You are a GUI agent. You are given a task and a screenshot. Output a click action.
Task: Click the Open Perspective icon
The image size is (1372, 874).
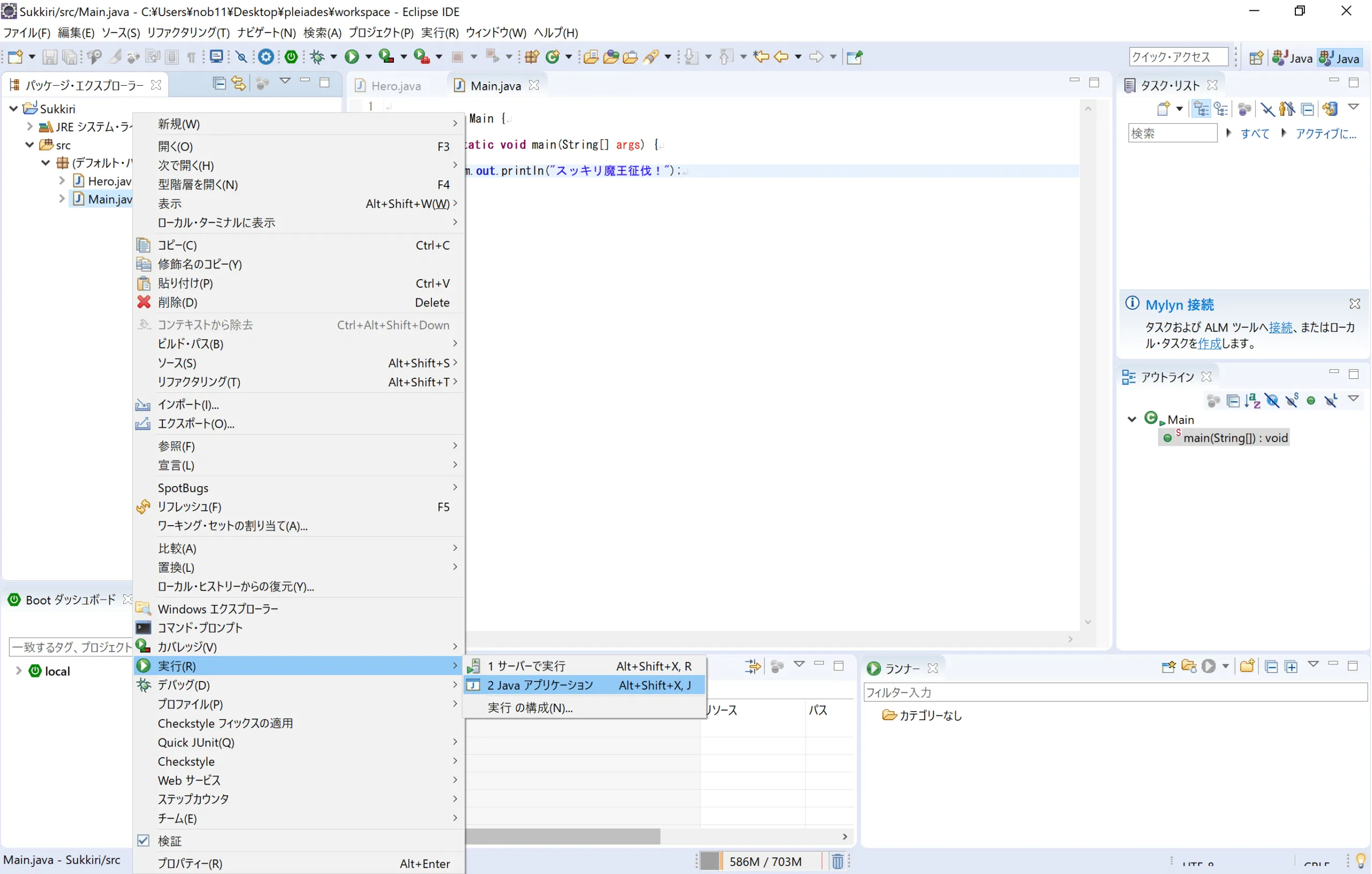tap(1256, 58)
